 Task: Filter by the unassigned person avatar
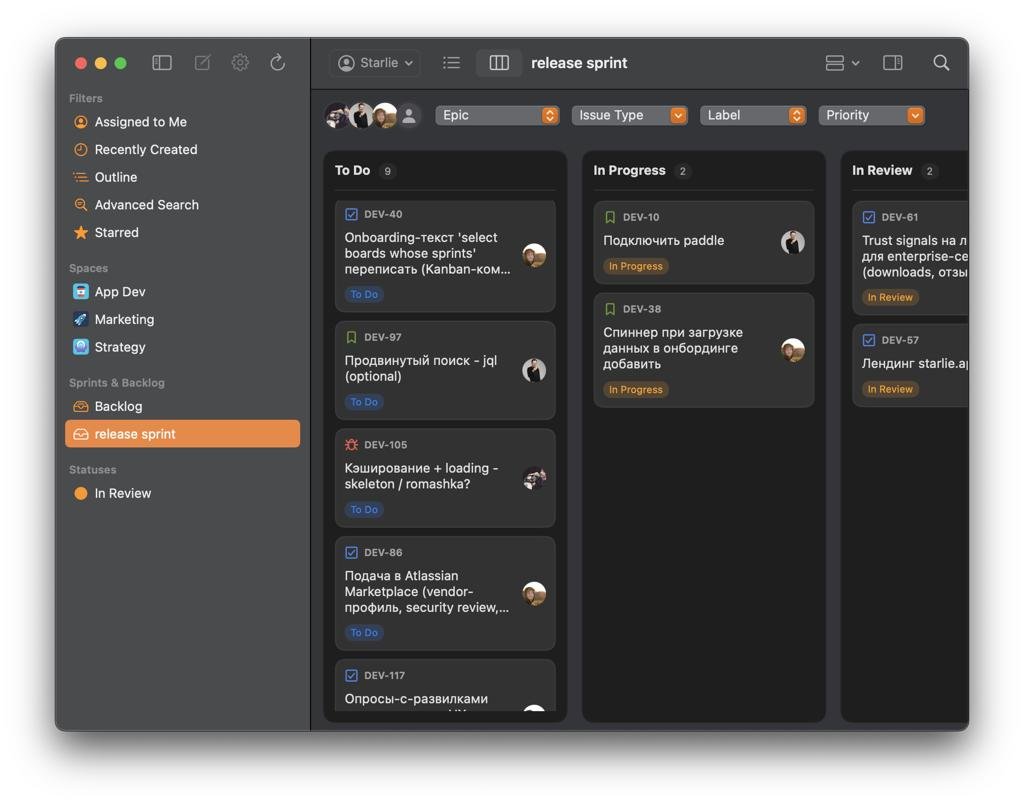click(409, 116)
